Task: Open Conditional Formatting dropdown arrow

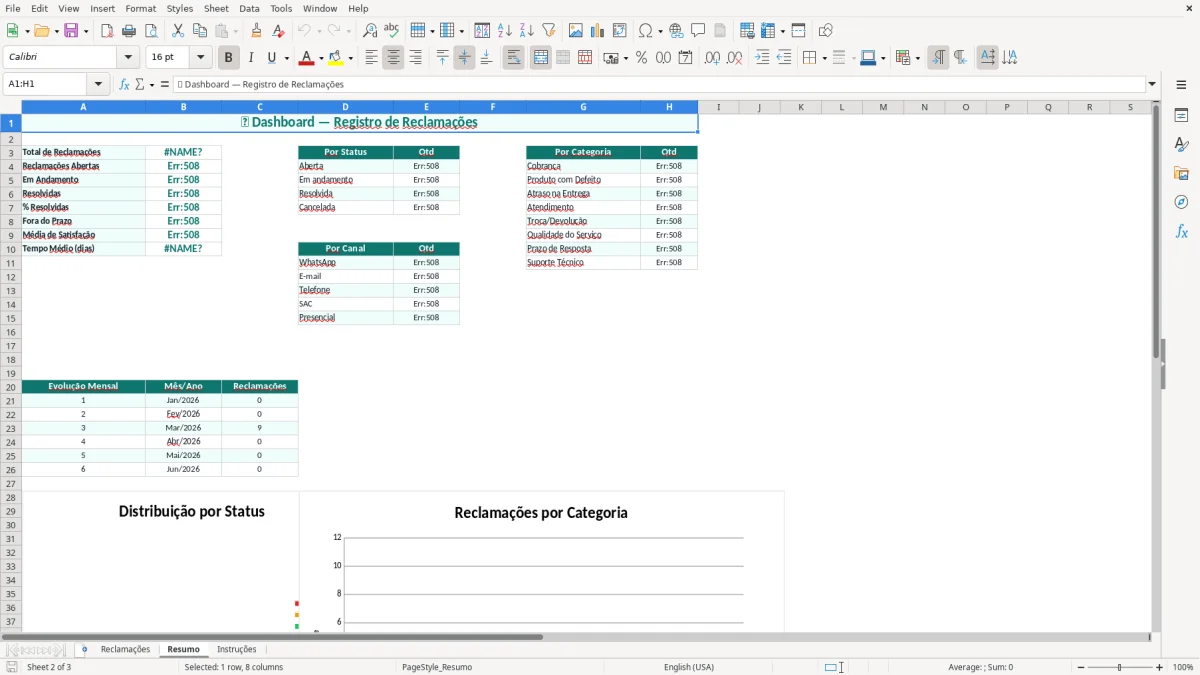Action: point(917,58)
